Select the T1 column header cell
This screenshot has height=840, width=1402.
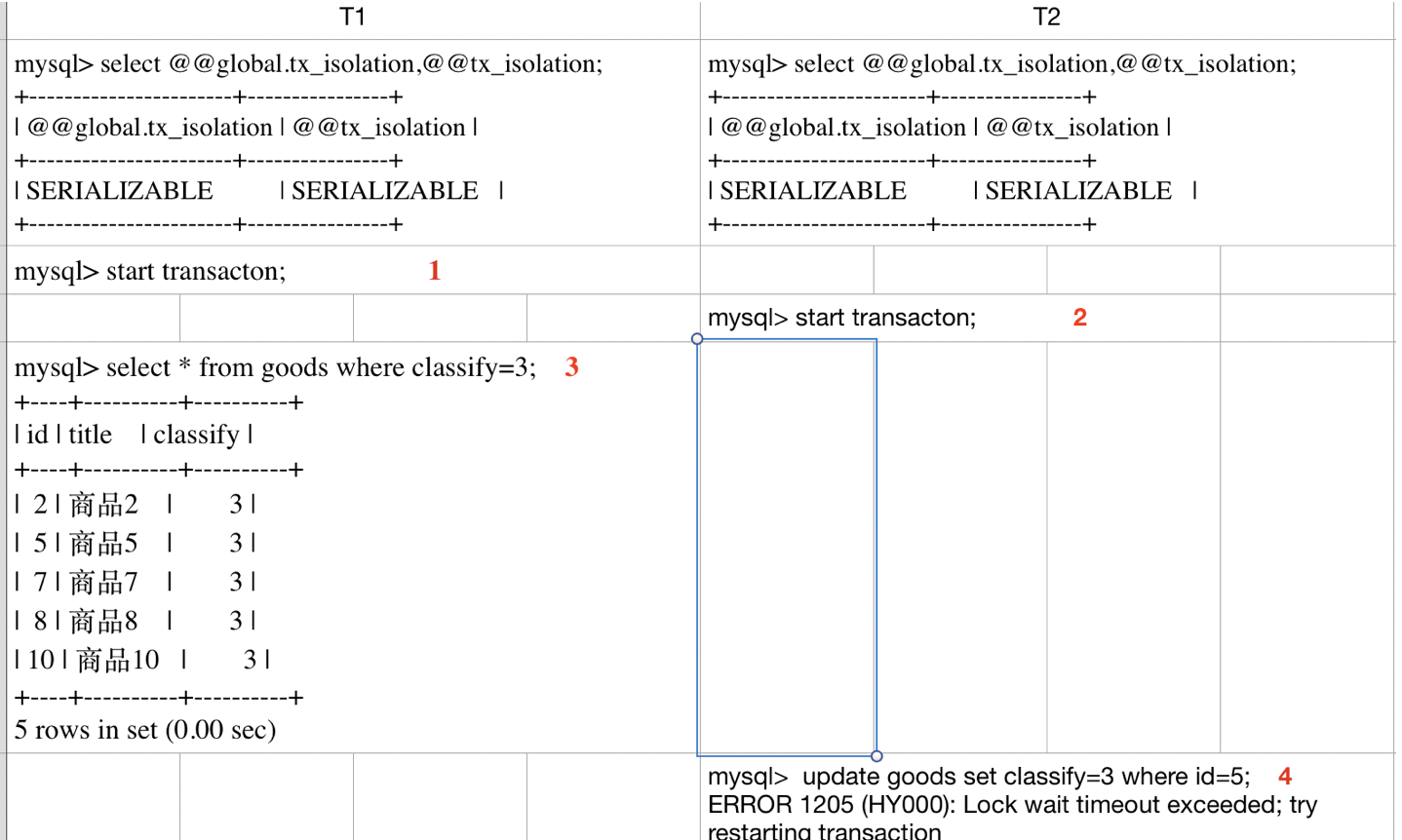pyautogui.click(x=353, y=19)
